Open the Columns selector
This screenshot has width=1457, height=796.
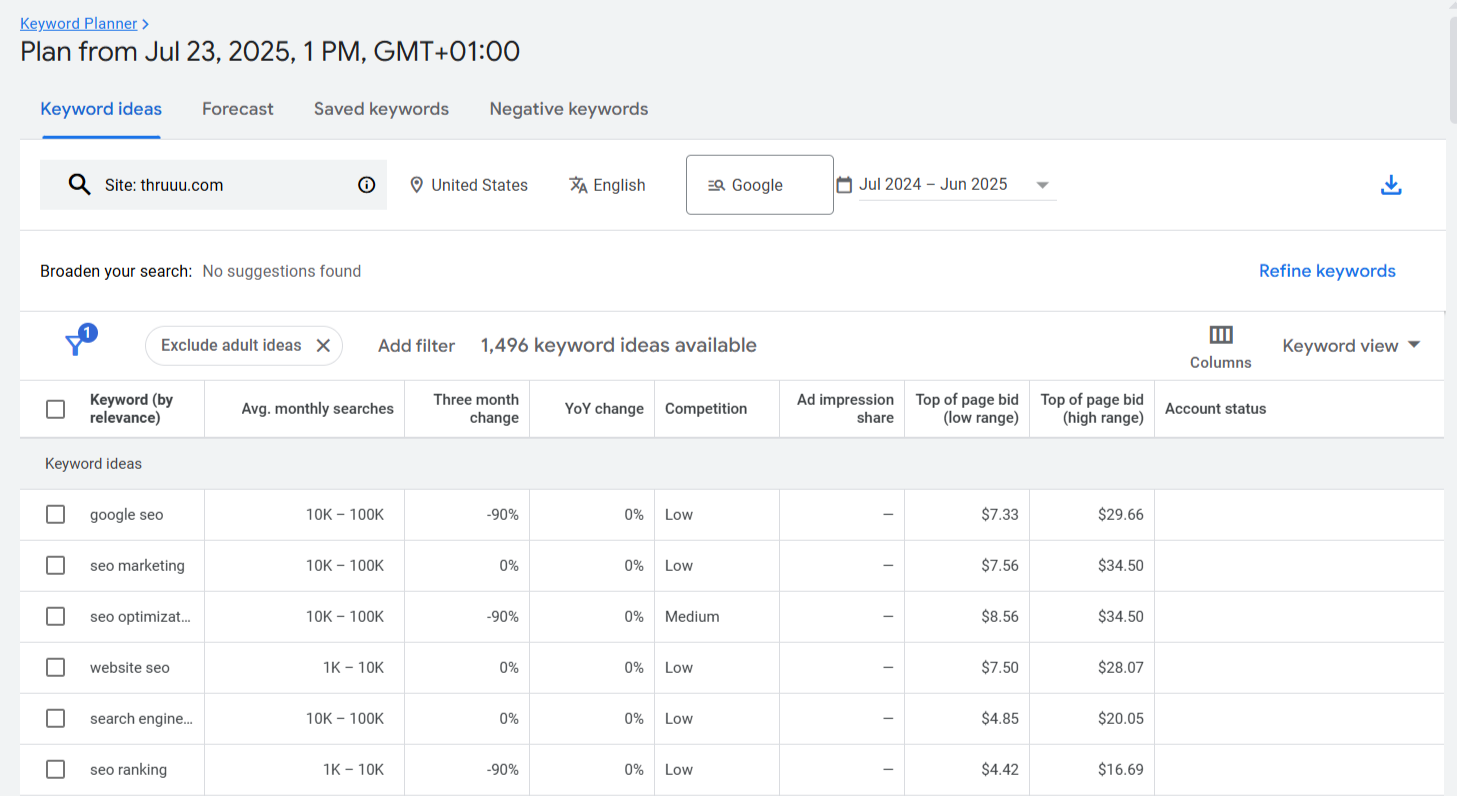point(1220,346)
